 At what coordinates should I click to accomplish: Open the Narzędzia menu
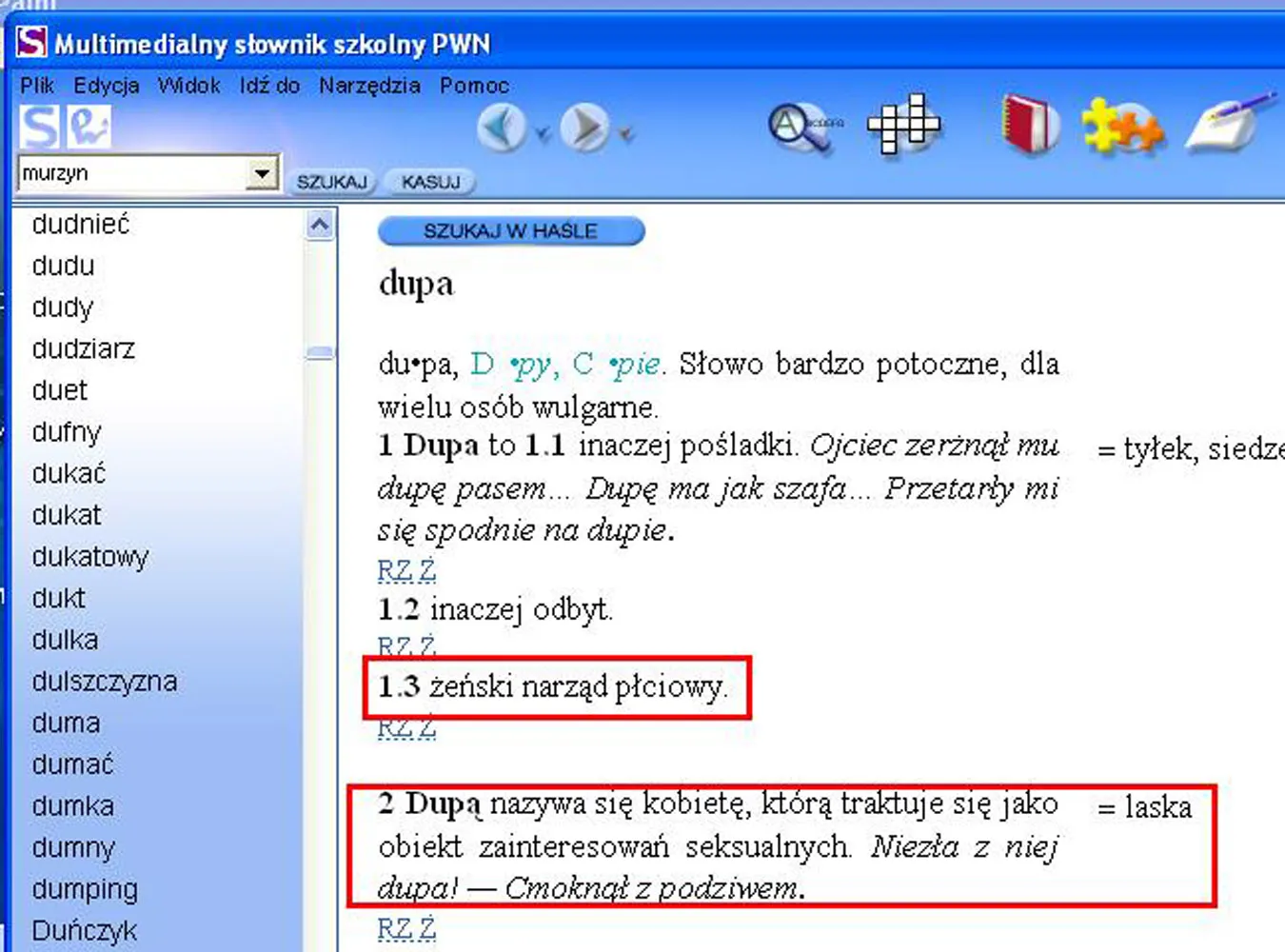point(369,86)
